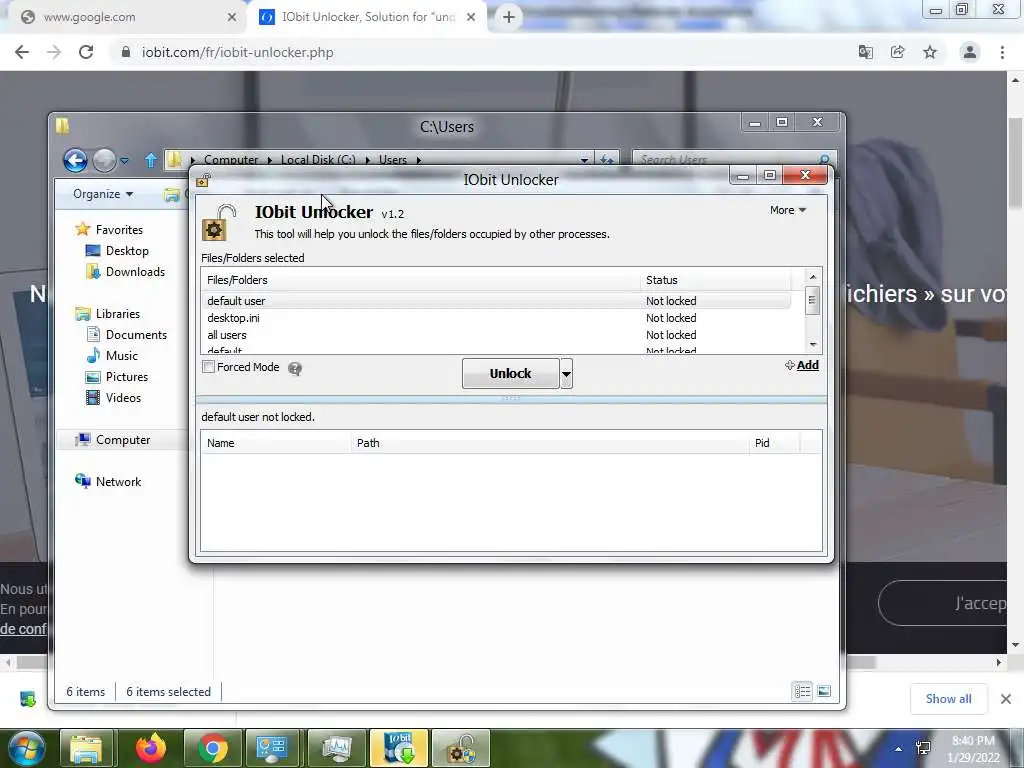The width and height of the screenshot is (1024, 768).
Task: Open Chrome from the taskbar
Action: tap(212, 748)
